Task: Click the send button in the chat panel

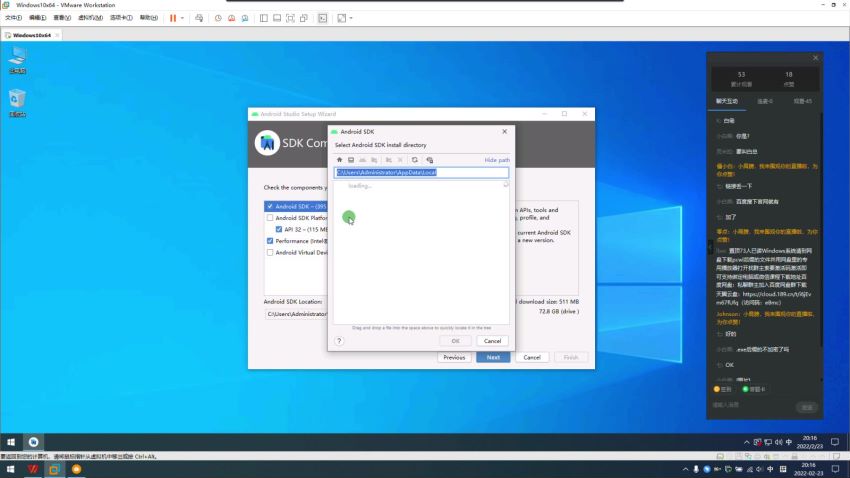Action: click(807, 407)
